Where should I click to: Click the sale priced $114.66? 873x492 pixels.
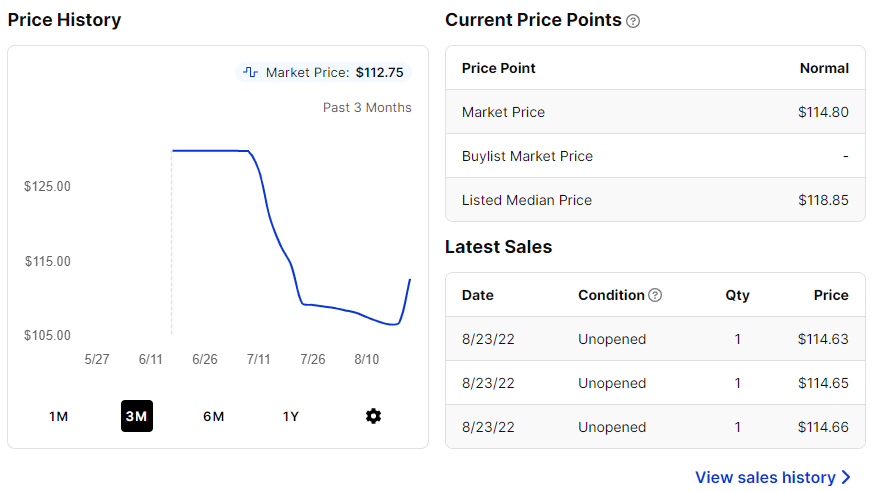click(655, 427)
